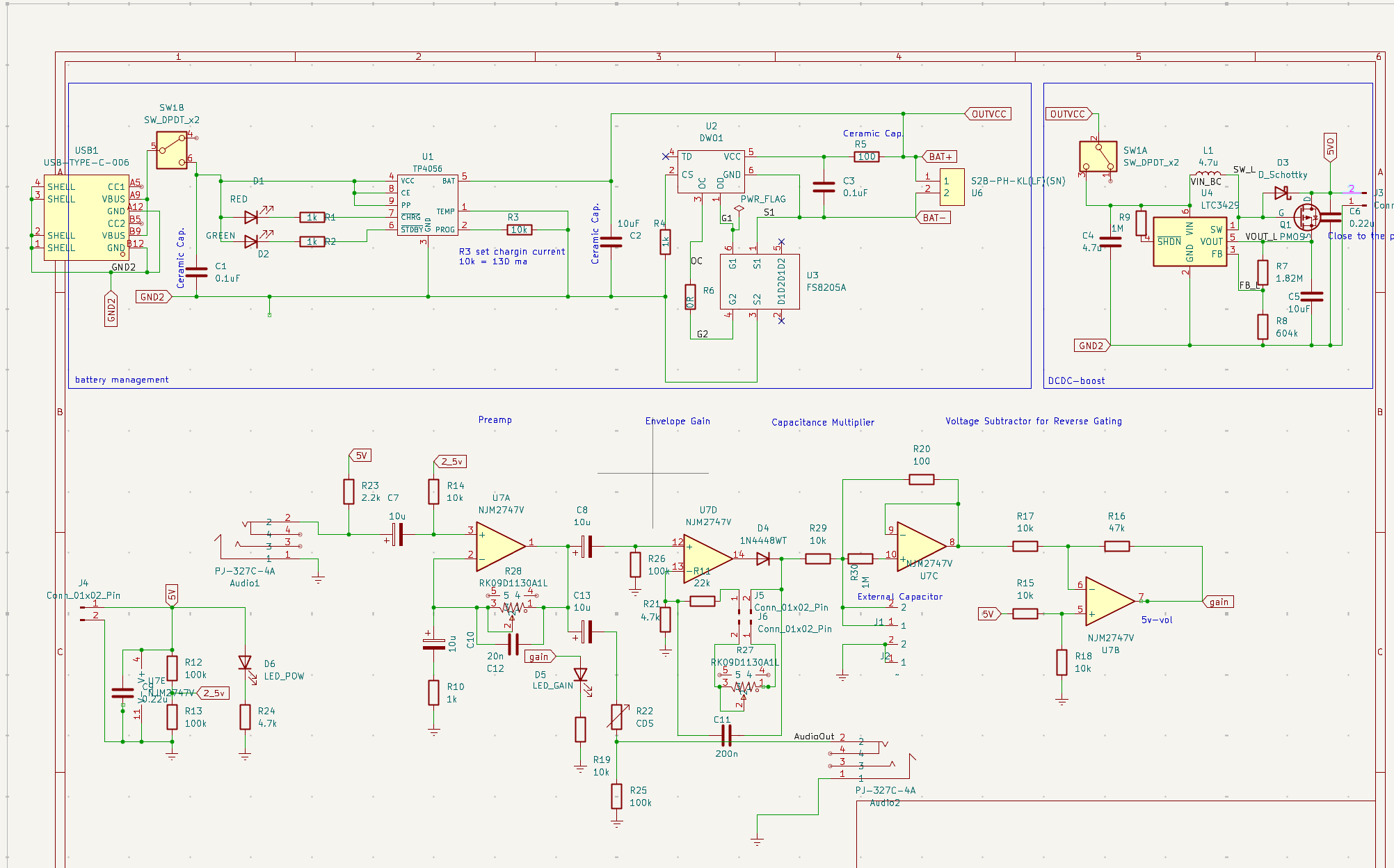
Task: Select the R20 100 ohm resistor
Action: 921,479
